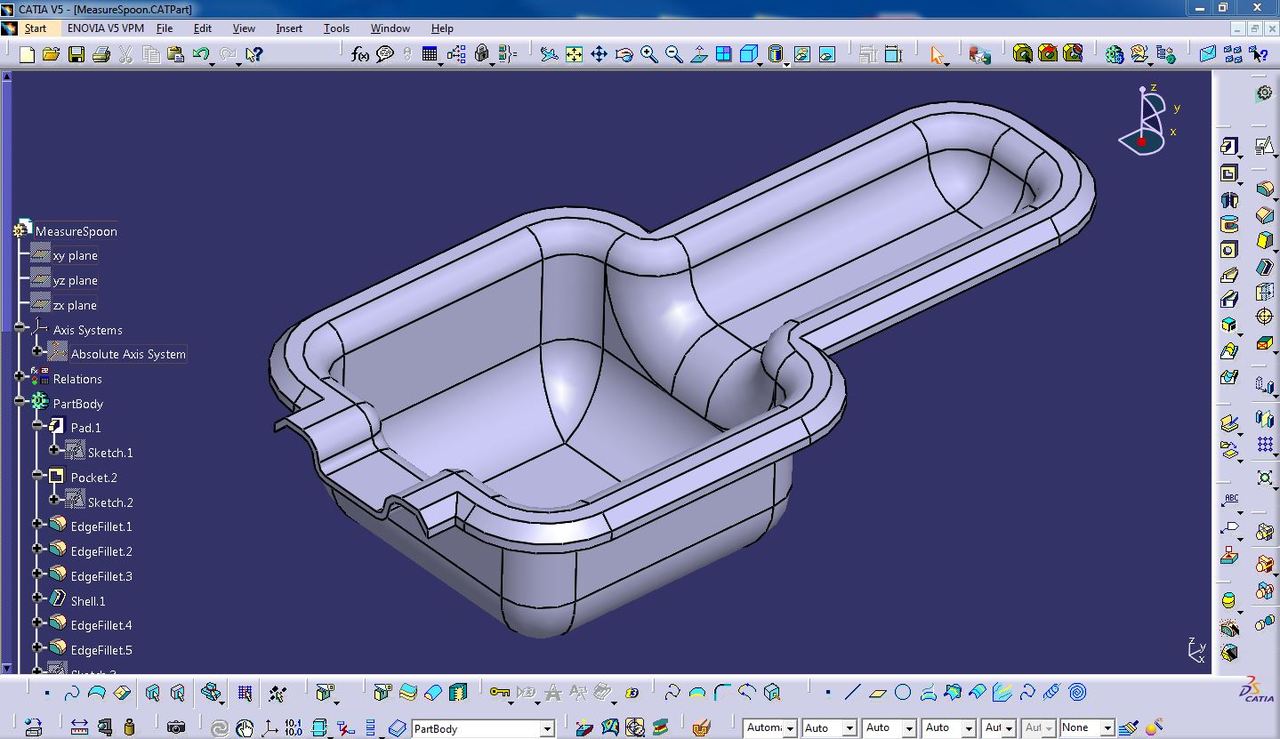Create a new document with New icon

pyautogui.click(x=27, y=54)
